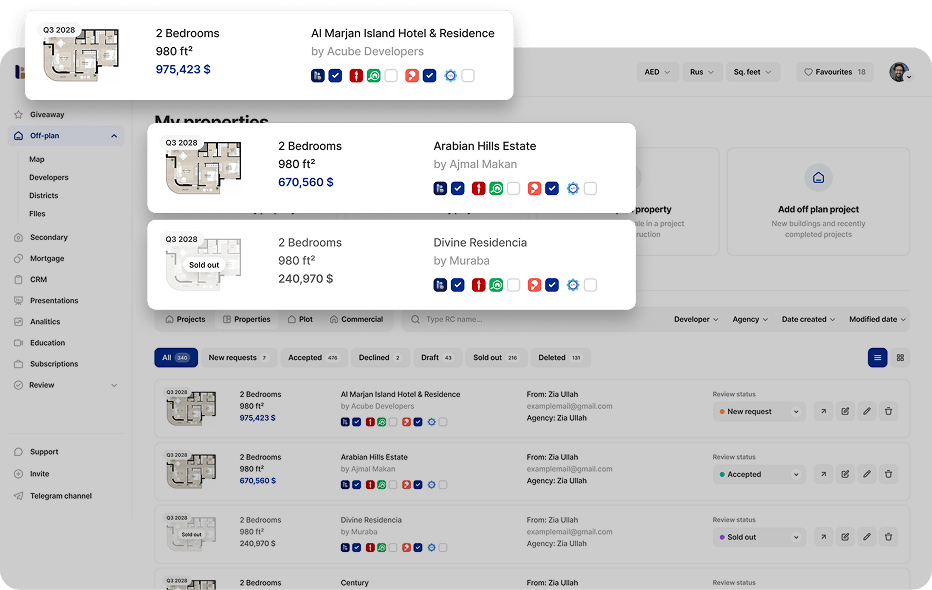The height and width of the screenshot is (590, 932).
Task: Click square edit icon on Sold out row
Action: point(845,537)
